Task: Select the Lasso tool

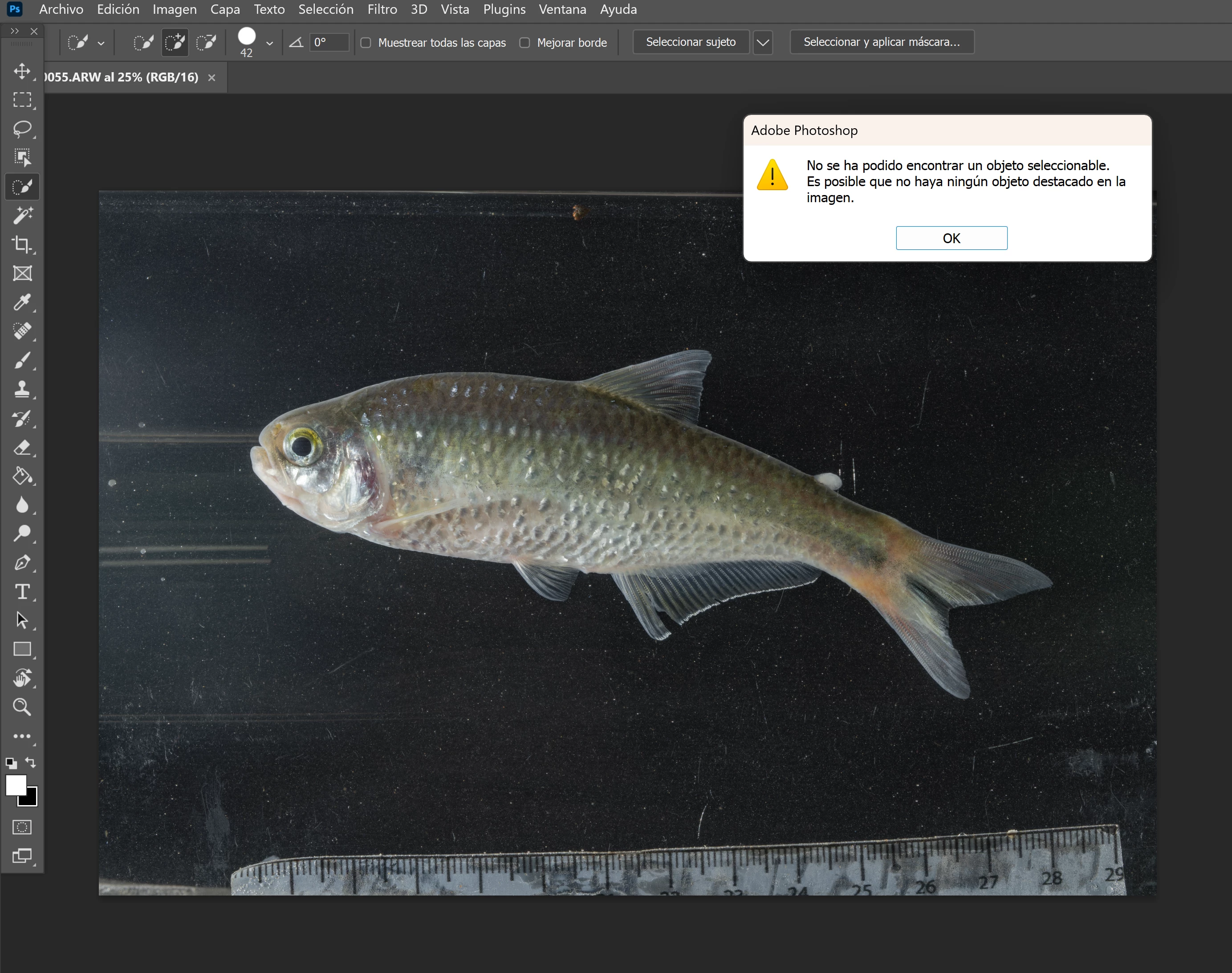Action: tap(22, 129)
